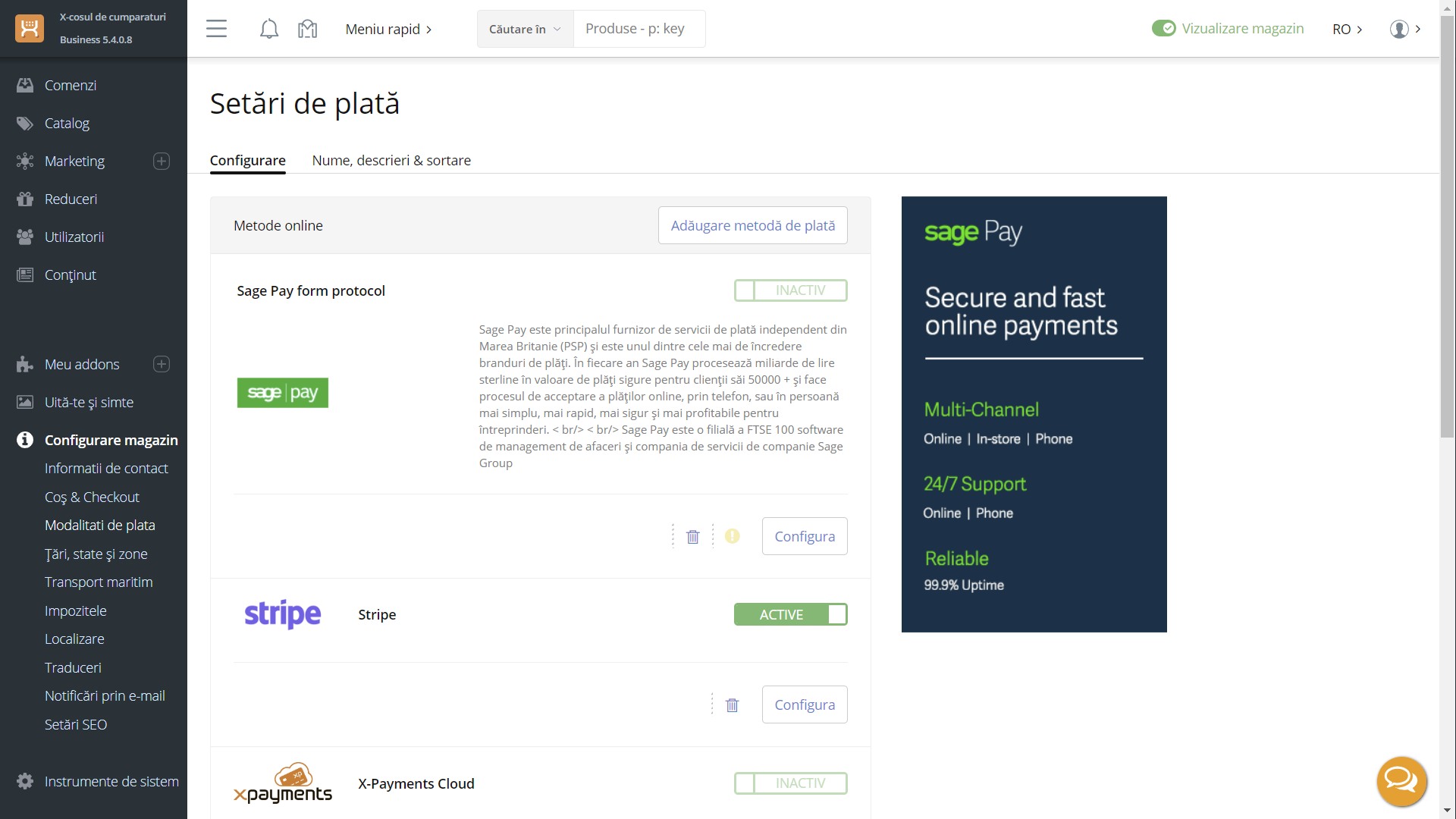
Task: Click the Conținut newspaper icon
Action: coord(25,275)
